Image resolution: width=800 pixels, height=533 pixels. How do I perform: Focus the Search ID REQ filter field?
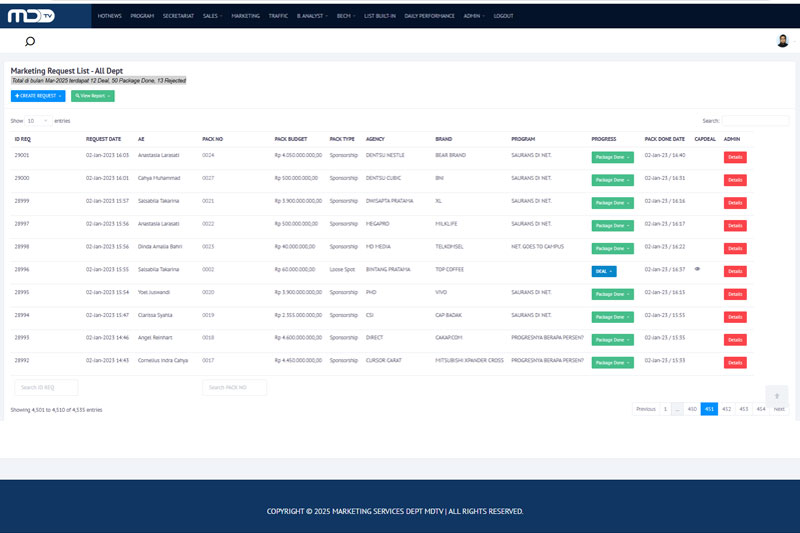point(46,387)
